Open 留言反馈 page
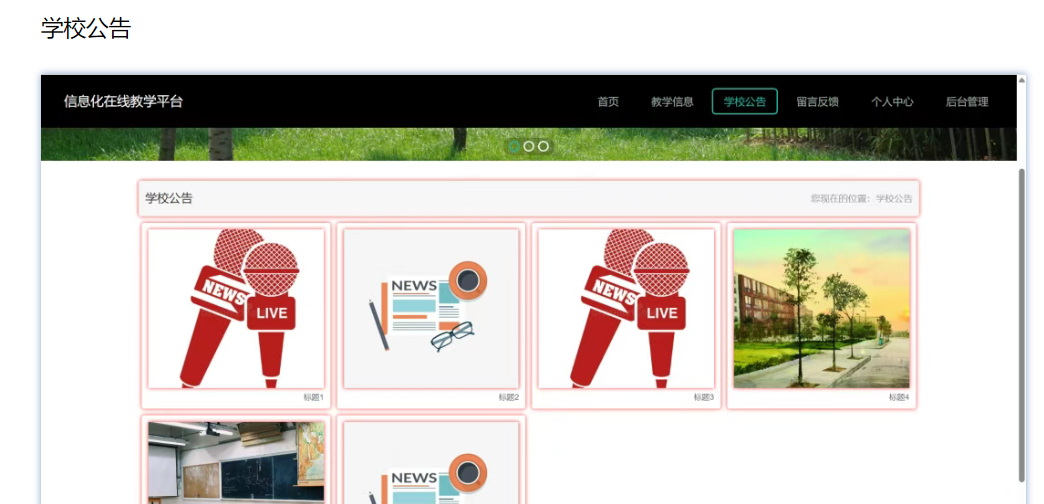Image resolution: width=1044 pixels, height=504 pixels. coord(817,102)
